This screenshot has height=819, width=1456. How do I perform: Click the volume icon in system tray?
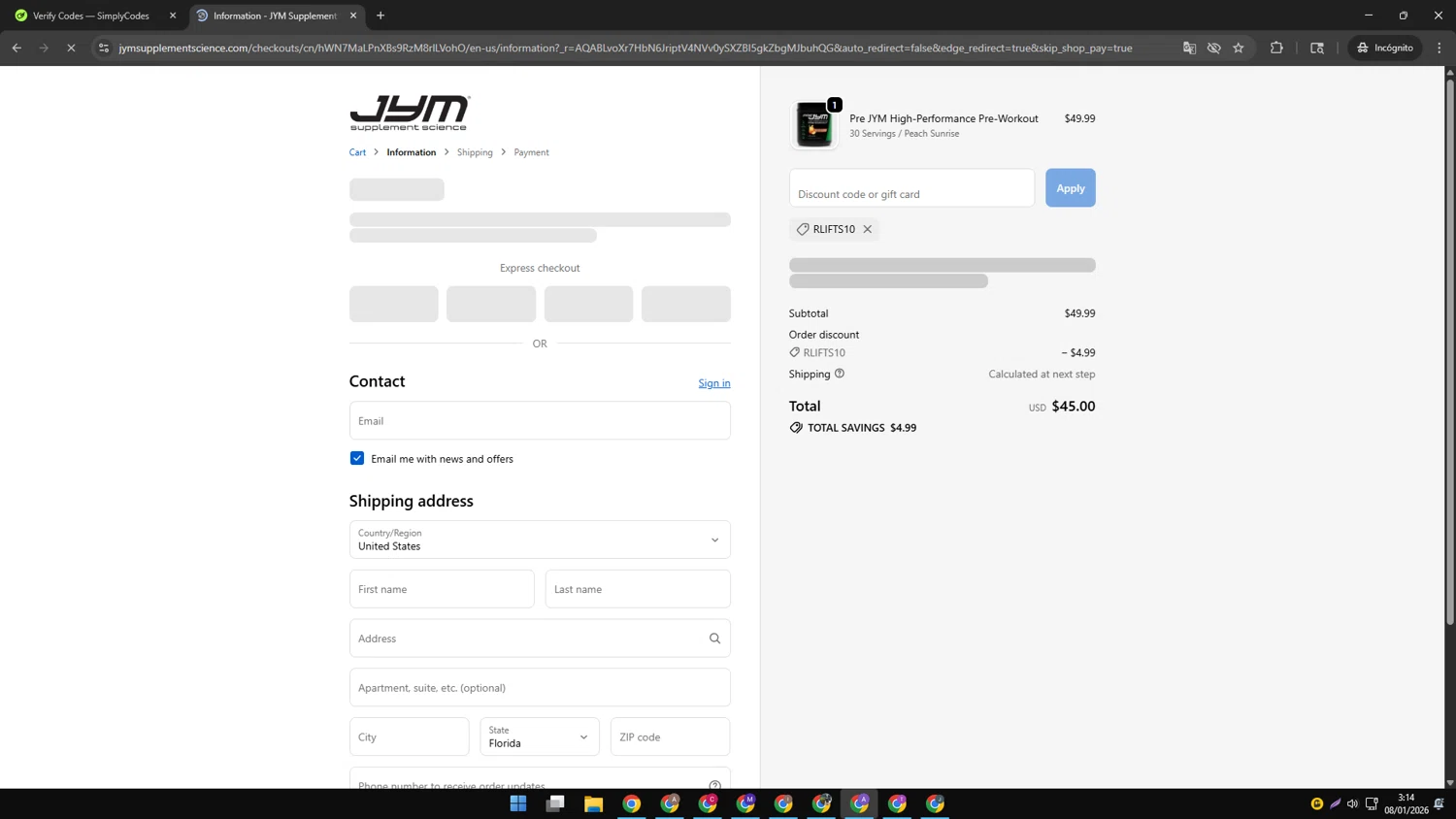click(x=1352, y=803)
